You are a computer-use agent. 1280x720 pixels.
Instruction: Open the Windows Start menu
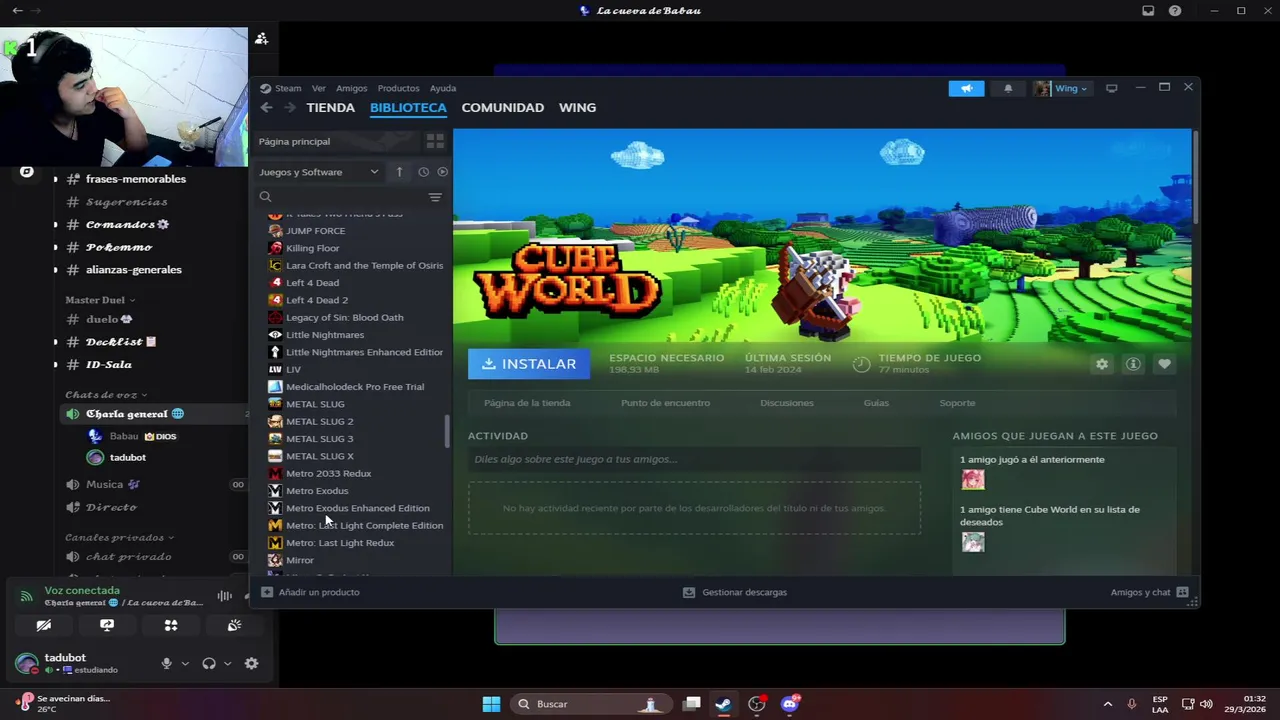click(x=491, y=704)
